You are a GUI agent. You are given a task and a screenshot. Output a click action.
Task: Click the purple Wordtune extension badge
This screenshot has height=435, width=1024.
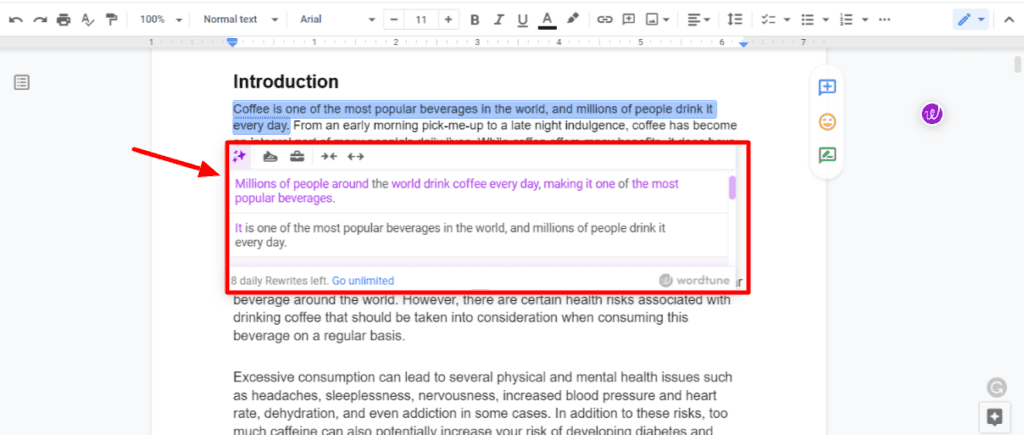[932, 114]
